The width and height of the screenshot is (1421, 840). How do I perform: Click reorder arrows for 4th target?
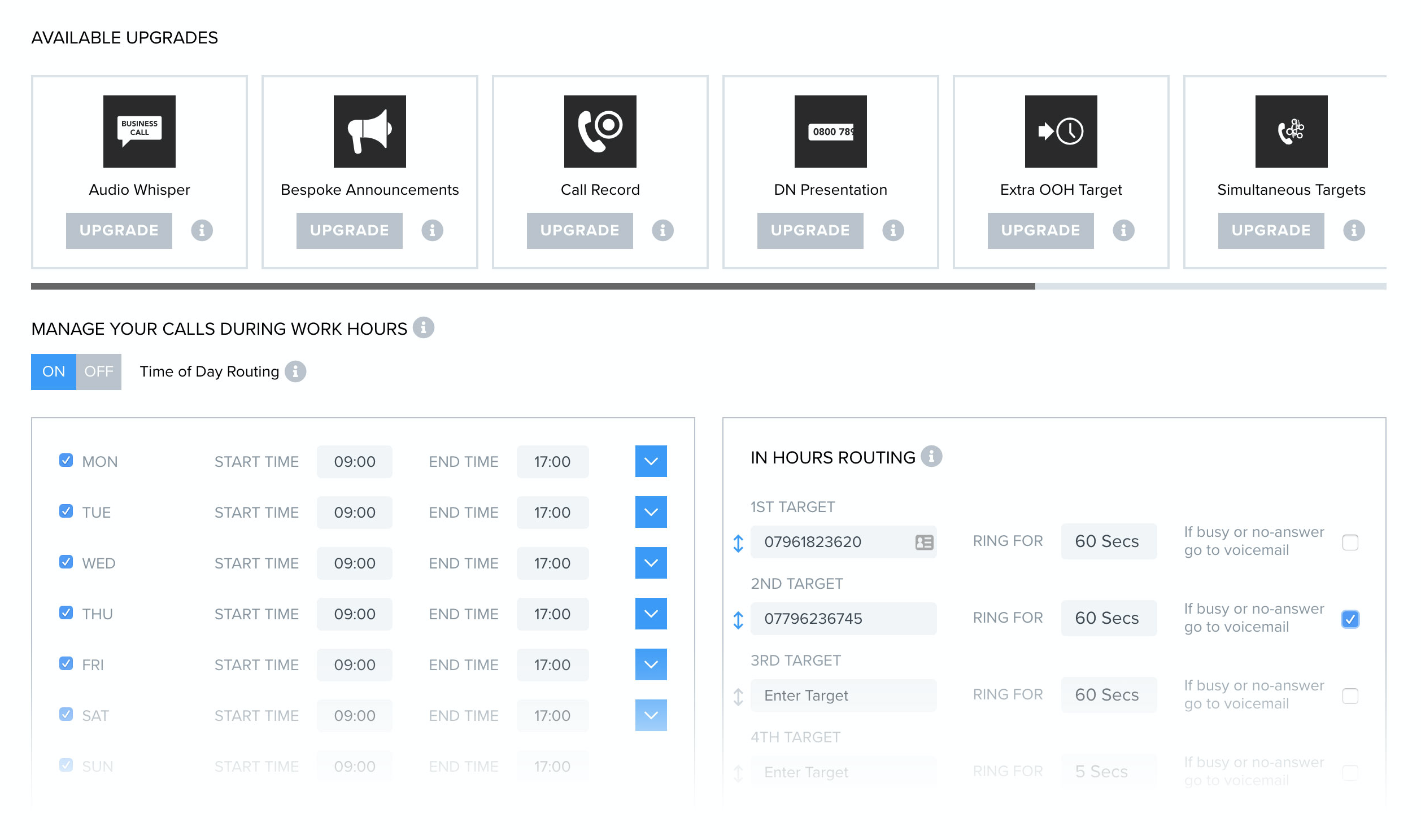pos(738,774)
